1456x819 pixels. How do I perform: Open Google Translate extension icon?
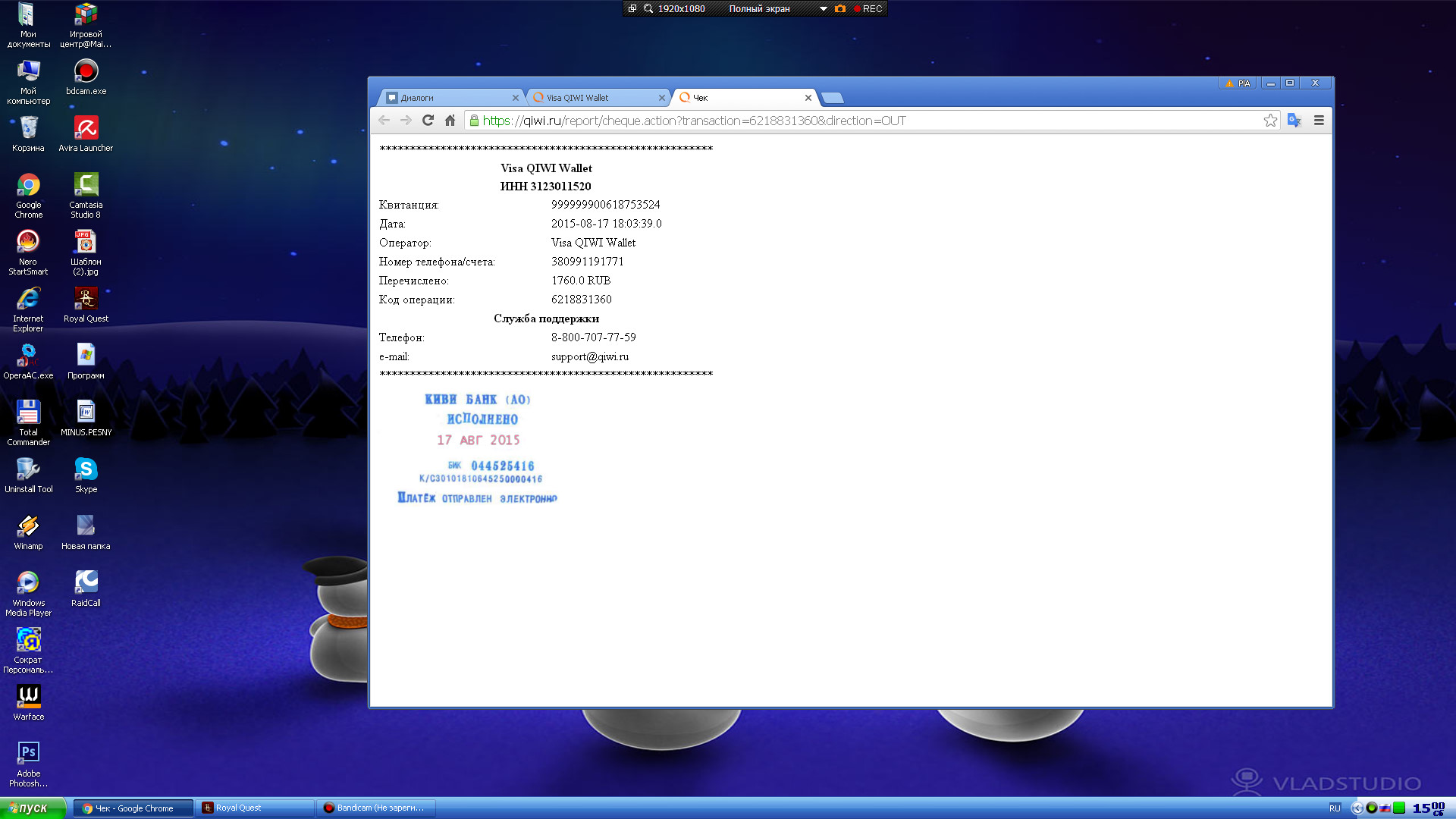[1294, 121]
